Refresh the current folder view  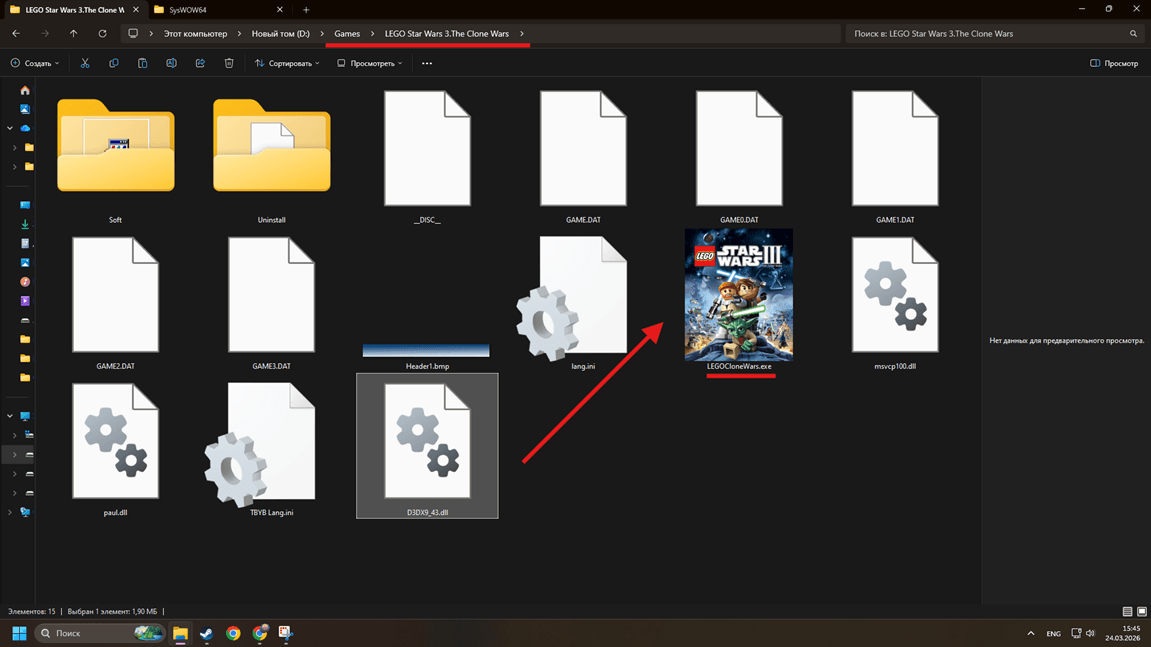tap(102, 33)
